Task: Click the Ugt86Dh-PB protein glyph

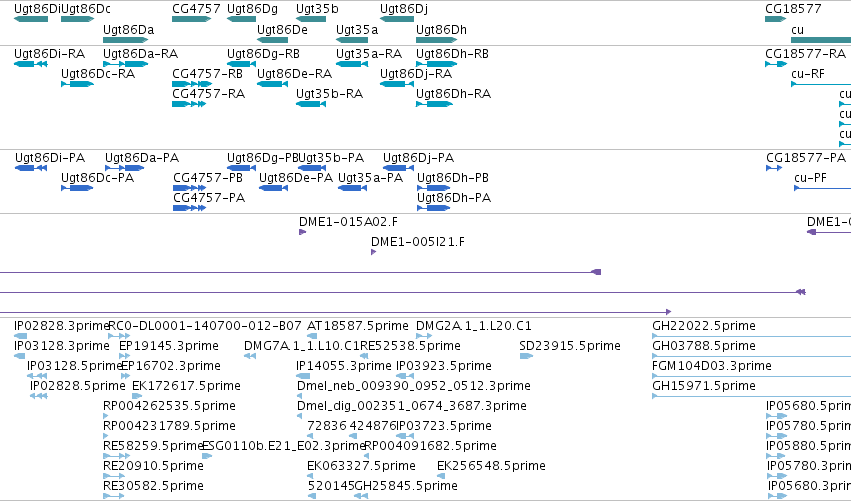Action: 434,188
